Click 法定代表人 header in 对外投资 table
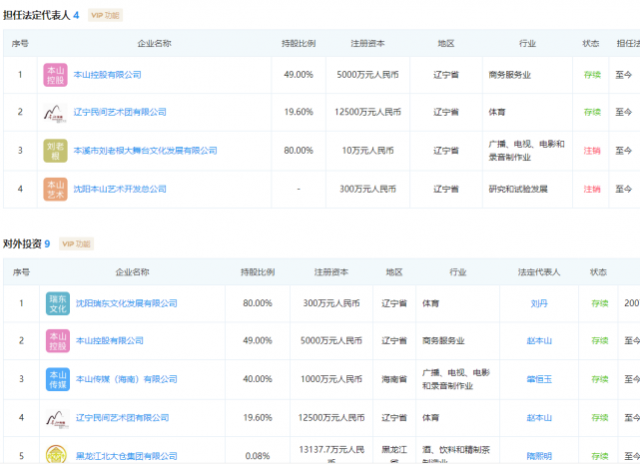 [539, 272]
